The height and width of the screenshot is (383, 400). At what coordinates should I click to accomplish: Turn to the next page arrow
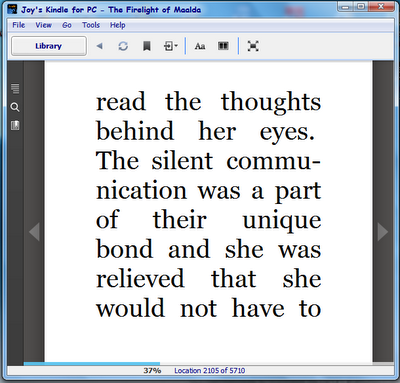pos(383,231)
